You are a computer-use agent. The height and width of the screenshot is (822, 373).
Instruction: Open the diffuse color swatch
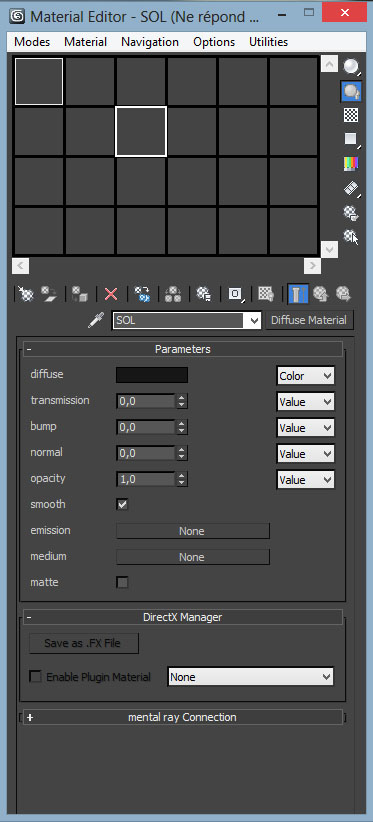(152, 375)
